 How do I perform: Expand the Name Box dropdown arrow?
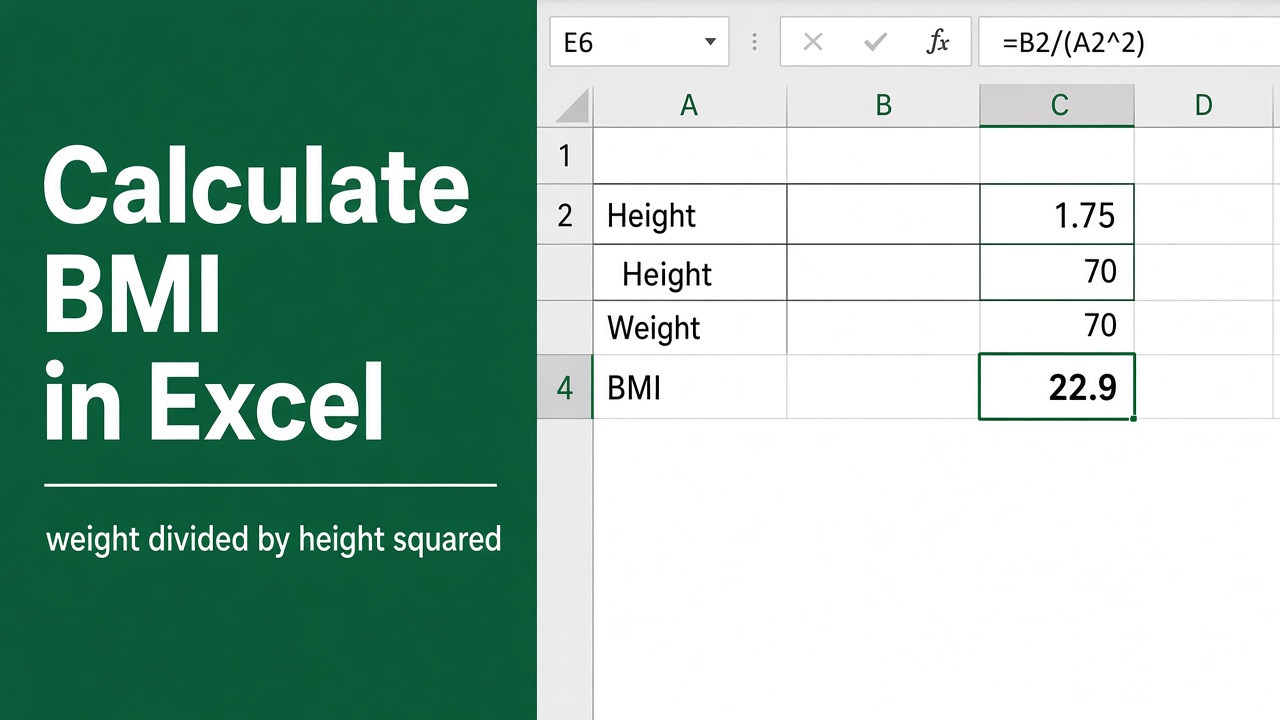[710, 42]
